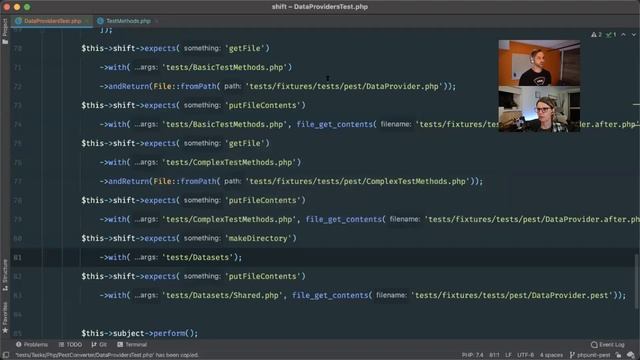
Task: Open the Terminal tool window
Action: tap(132, 344)
